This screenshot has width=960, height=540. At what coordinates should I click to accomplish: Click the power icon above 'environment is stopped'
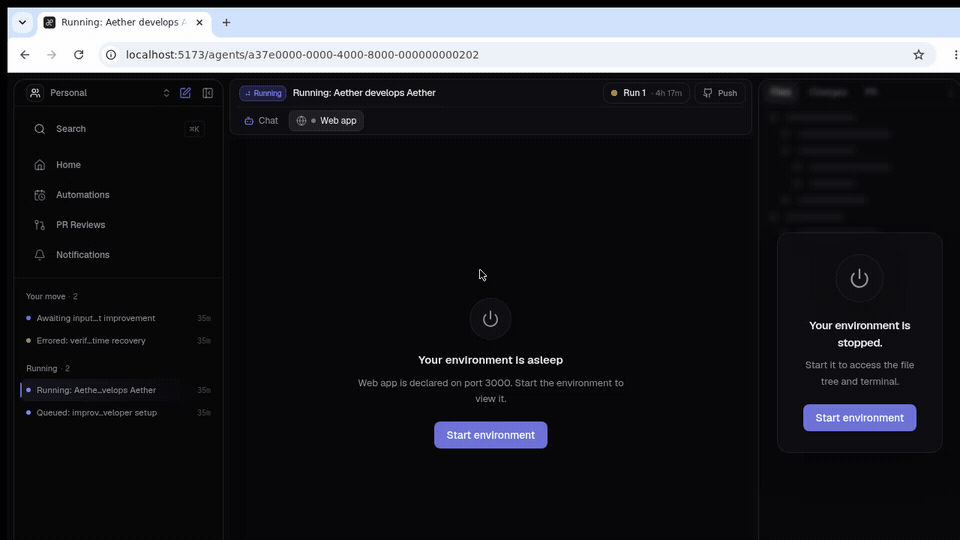pyautogui.click(x=860, y=279)
